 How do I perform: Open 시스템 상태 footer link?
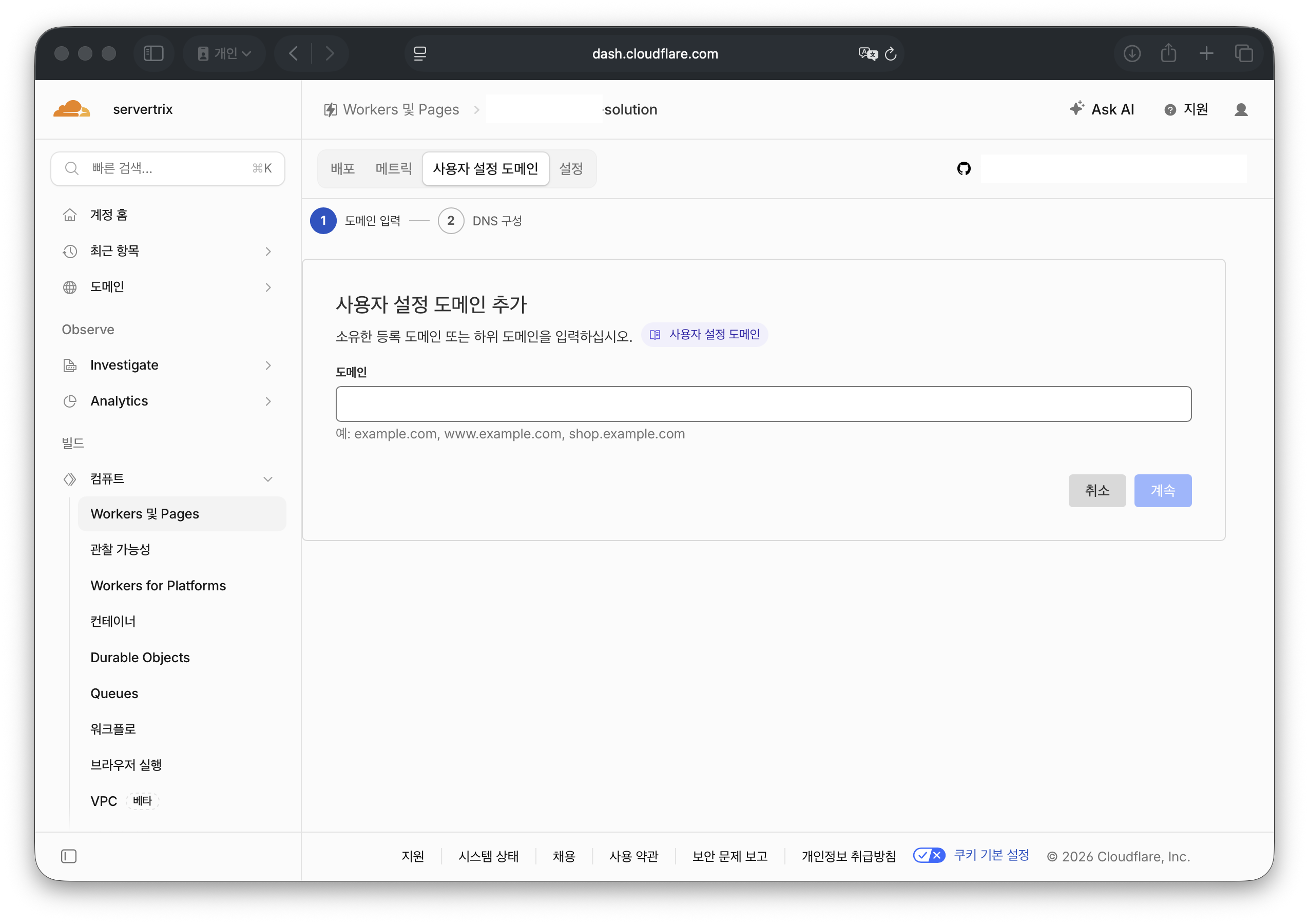coord(489,856)
